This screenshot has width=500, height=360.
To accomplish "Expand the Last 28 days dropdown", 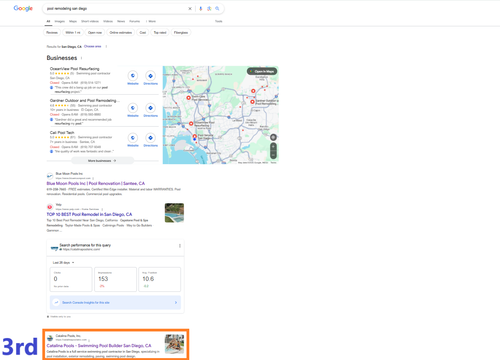I will coord(63,263).
